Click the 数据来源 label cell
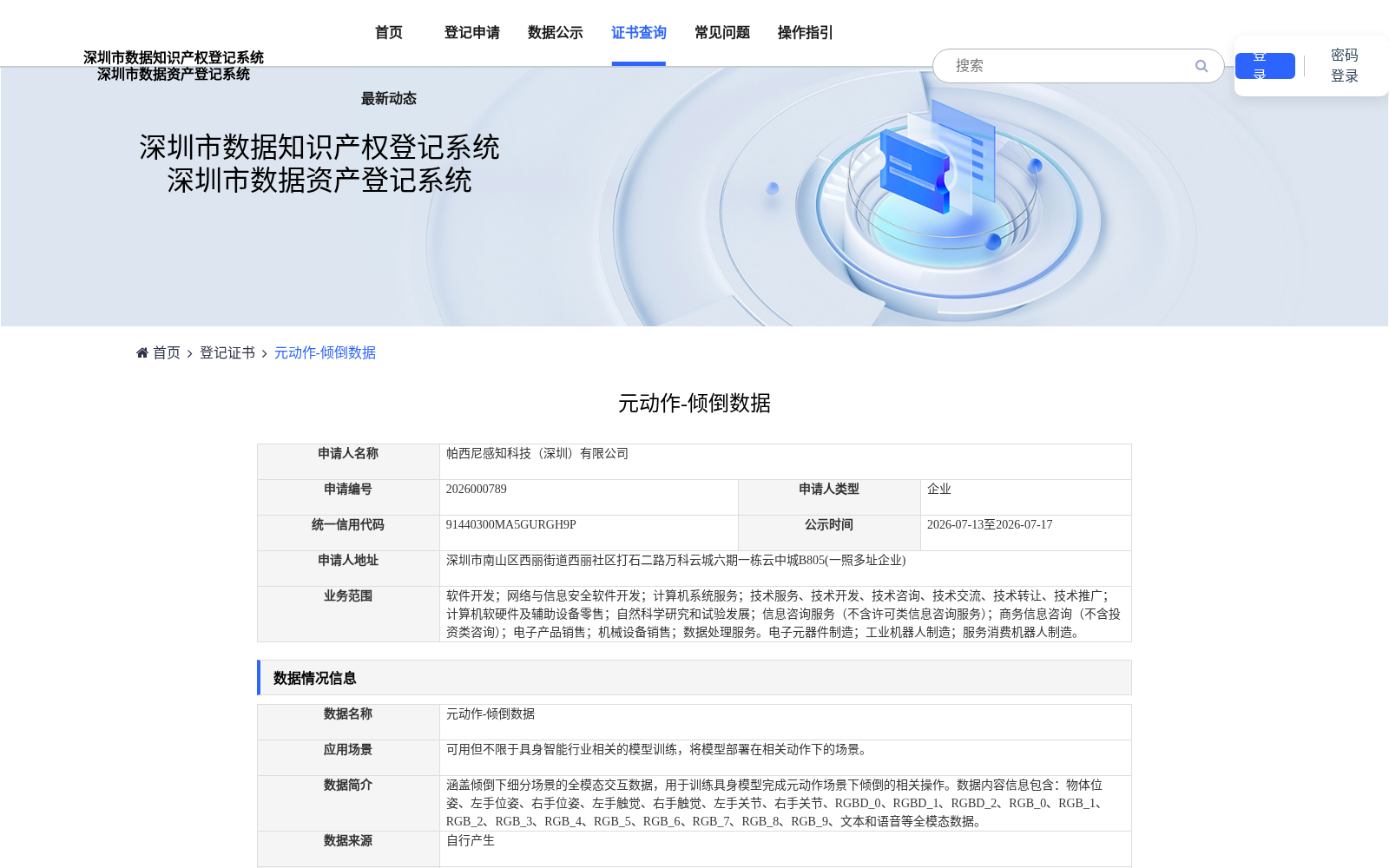The width and height of the screenshot is (1389, 868). point(348,849)
